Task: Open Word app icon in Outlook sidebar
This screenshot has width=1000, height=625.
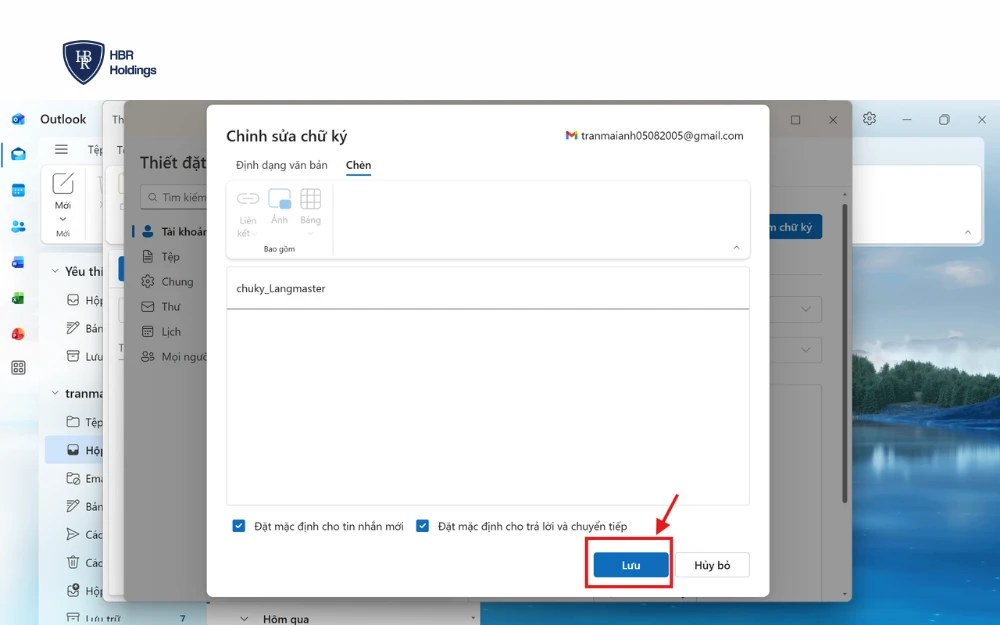Action: click(x=18, y=262)
